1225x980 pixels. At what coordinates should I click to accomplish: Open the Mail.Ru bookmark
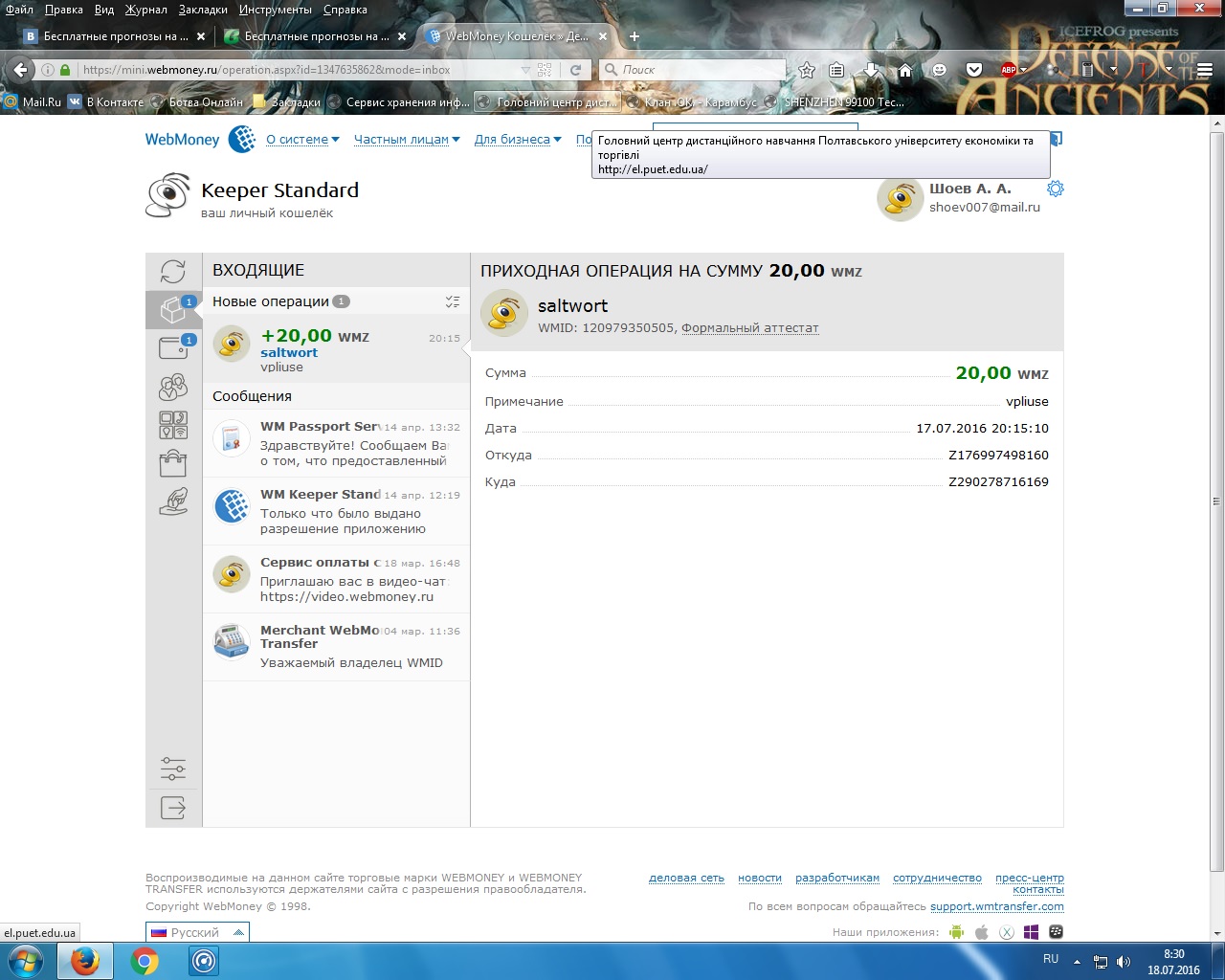pos(33,102)
